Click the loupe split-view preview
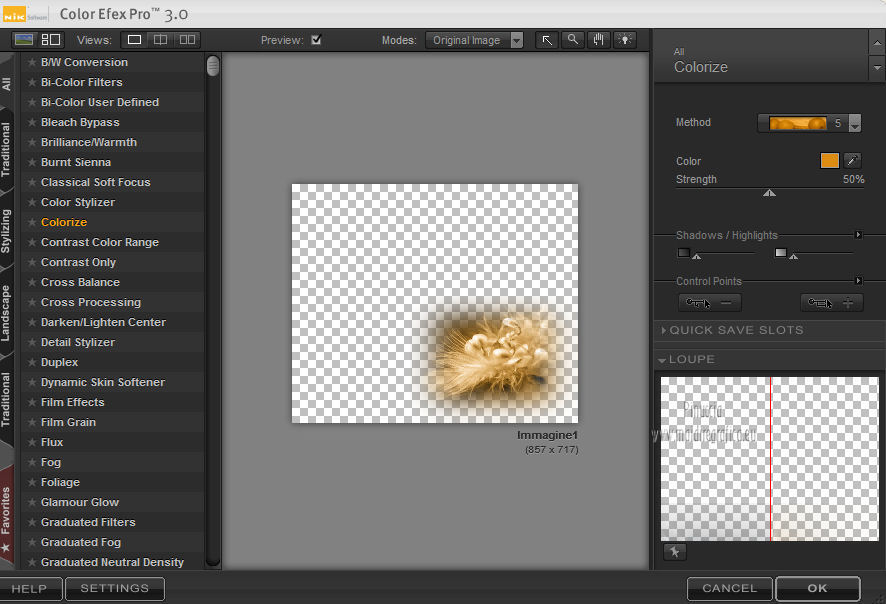The height and width of the screenshot is (604, 886). (x=770, y=459)
